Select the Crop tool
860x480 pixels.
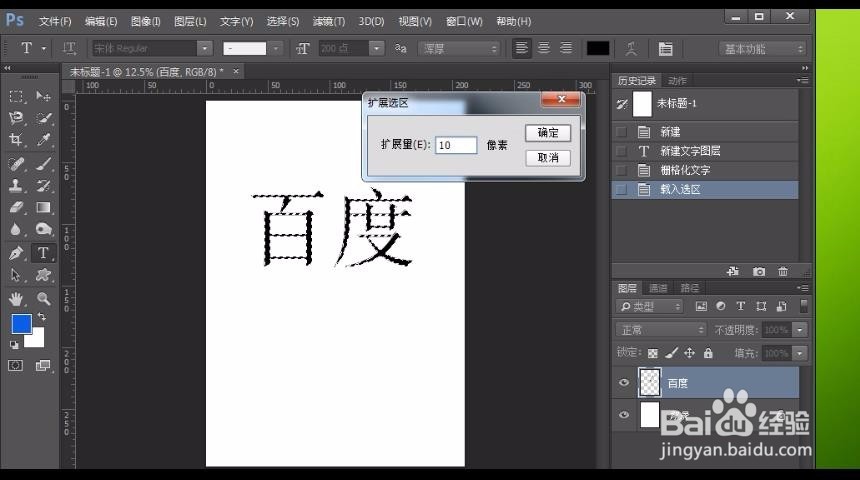click(16, 140)
